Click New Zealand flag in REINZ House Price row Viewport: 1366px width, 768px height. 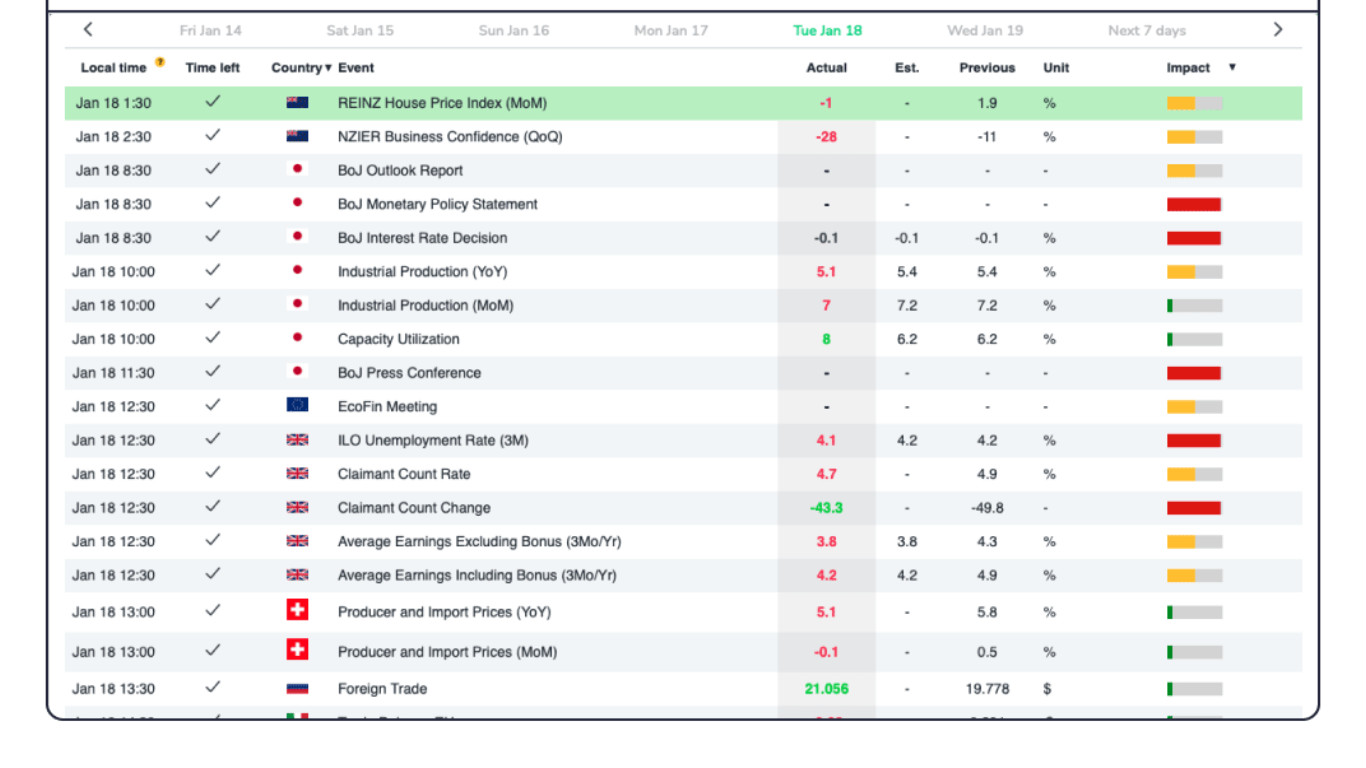297,102
